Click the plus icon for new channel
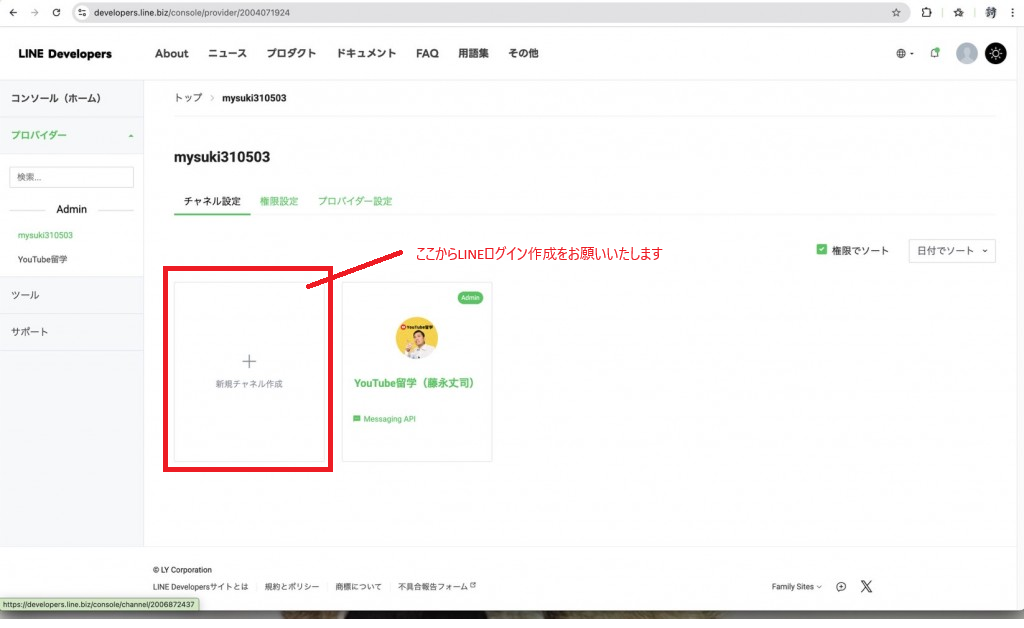 [x=249, y=361]
